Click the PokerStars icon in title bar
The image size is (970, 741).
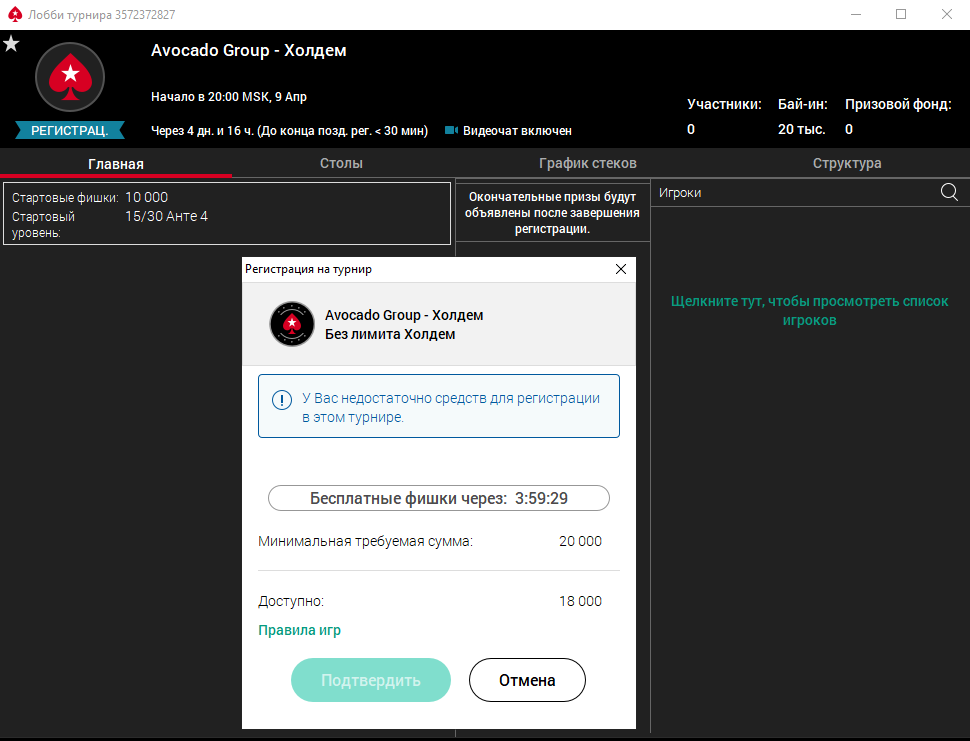click(15, 14)
